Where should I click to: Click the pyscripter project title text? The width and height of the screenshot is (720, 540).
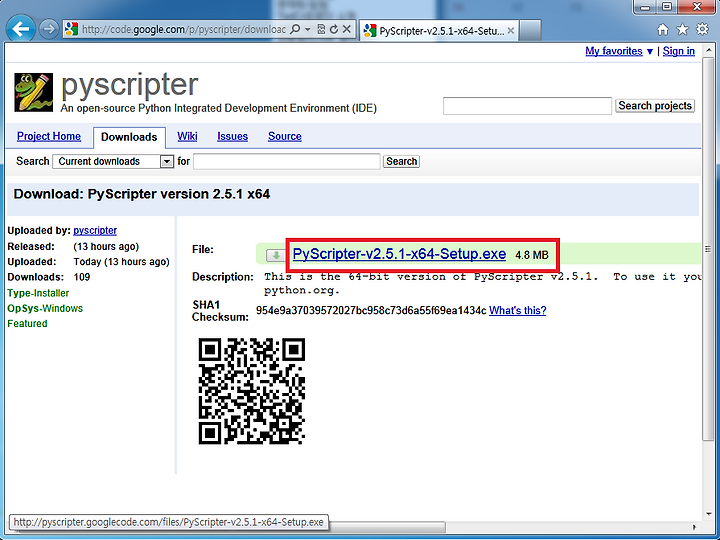(129, 85)
